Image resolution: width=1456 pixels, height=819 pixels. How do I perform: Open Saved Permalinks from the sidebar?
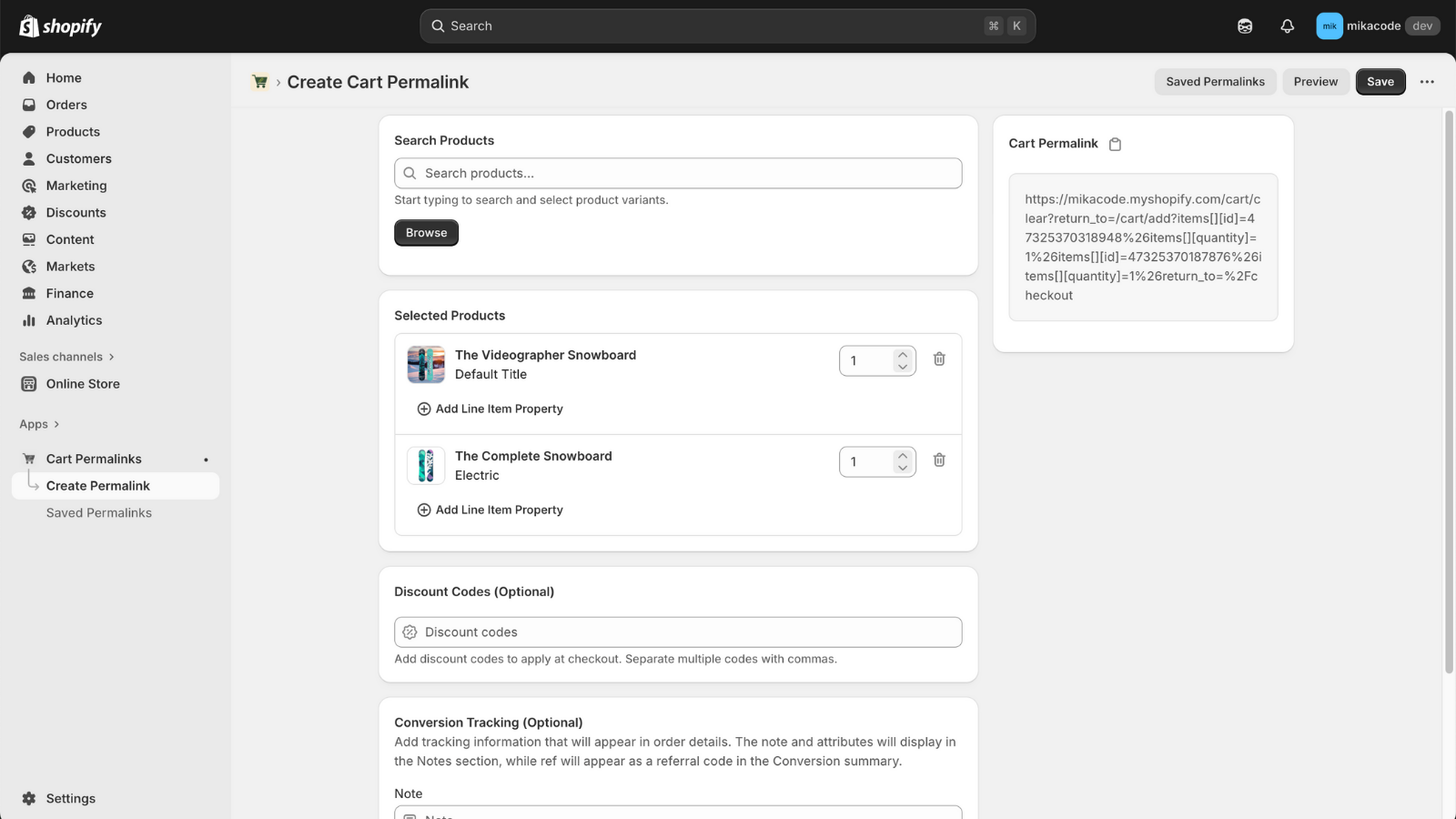[x=98, y=512]
